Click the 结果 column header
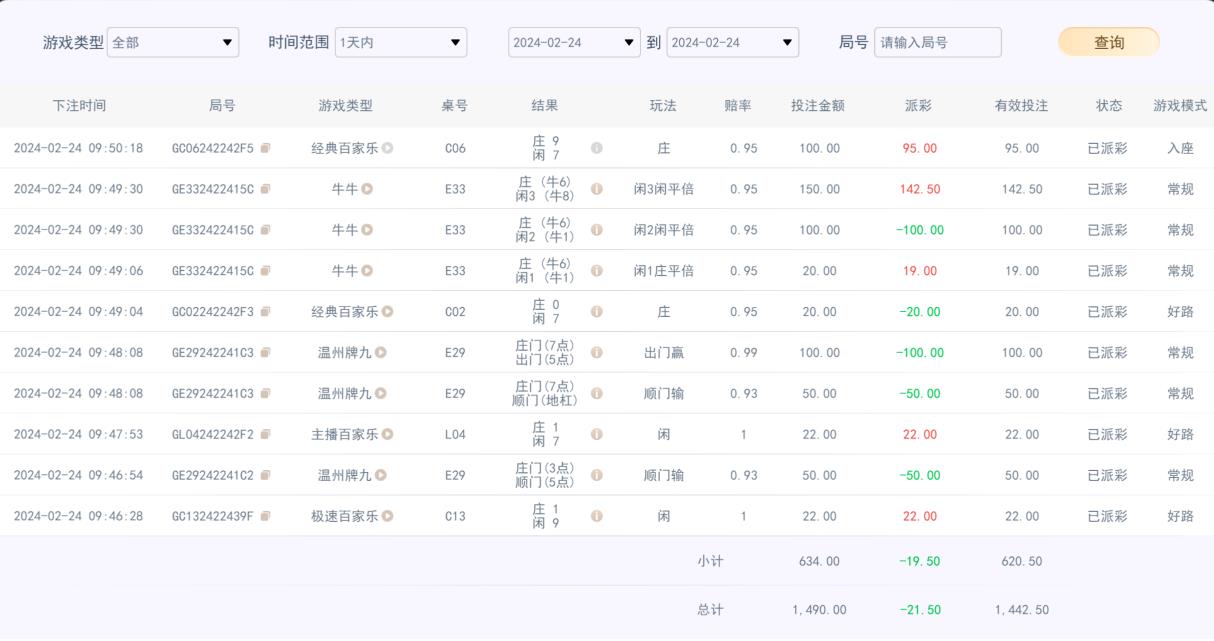 pyautogui.click(x=545, y=106)
